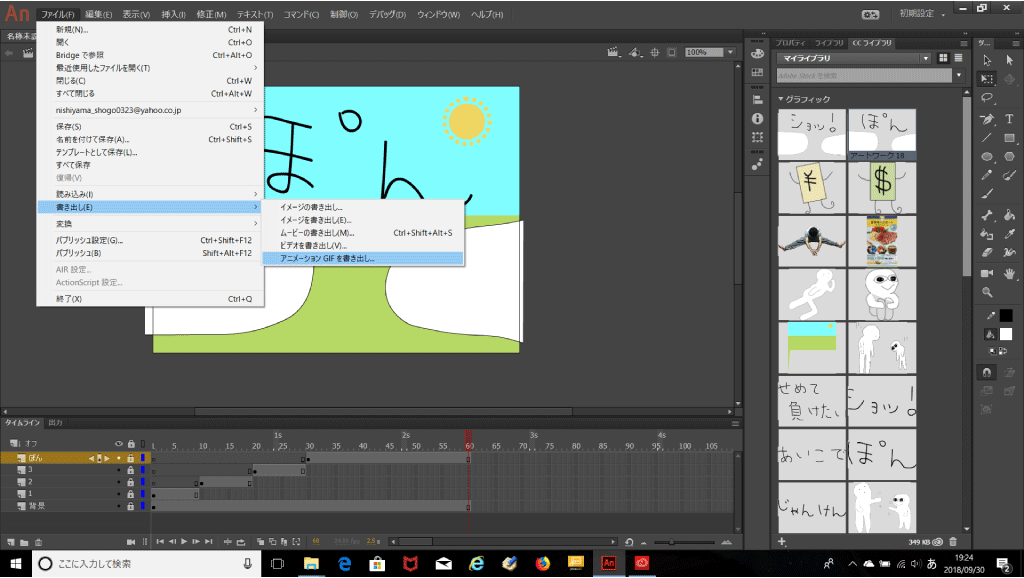
Task: Click the black stroke color swatch
Action: click(x=1006, y=315)
